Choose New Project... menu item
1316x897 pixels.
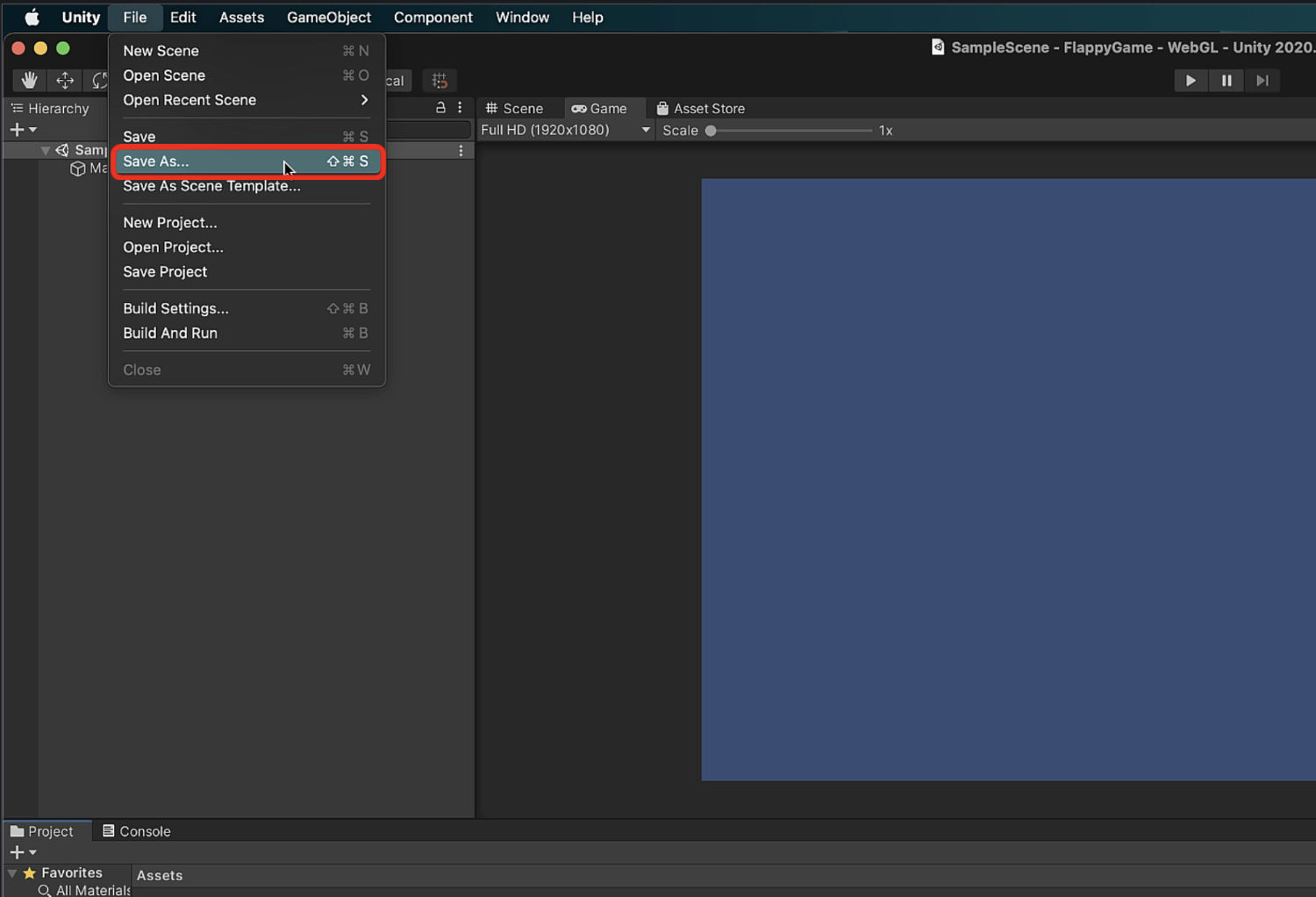click(x=247, y=223)
